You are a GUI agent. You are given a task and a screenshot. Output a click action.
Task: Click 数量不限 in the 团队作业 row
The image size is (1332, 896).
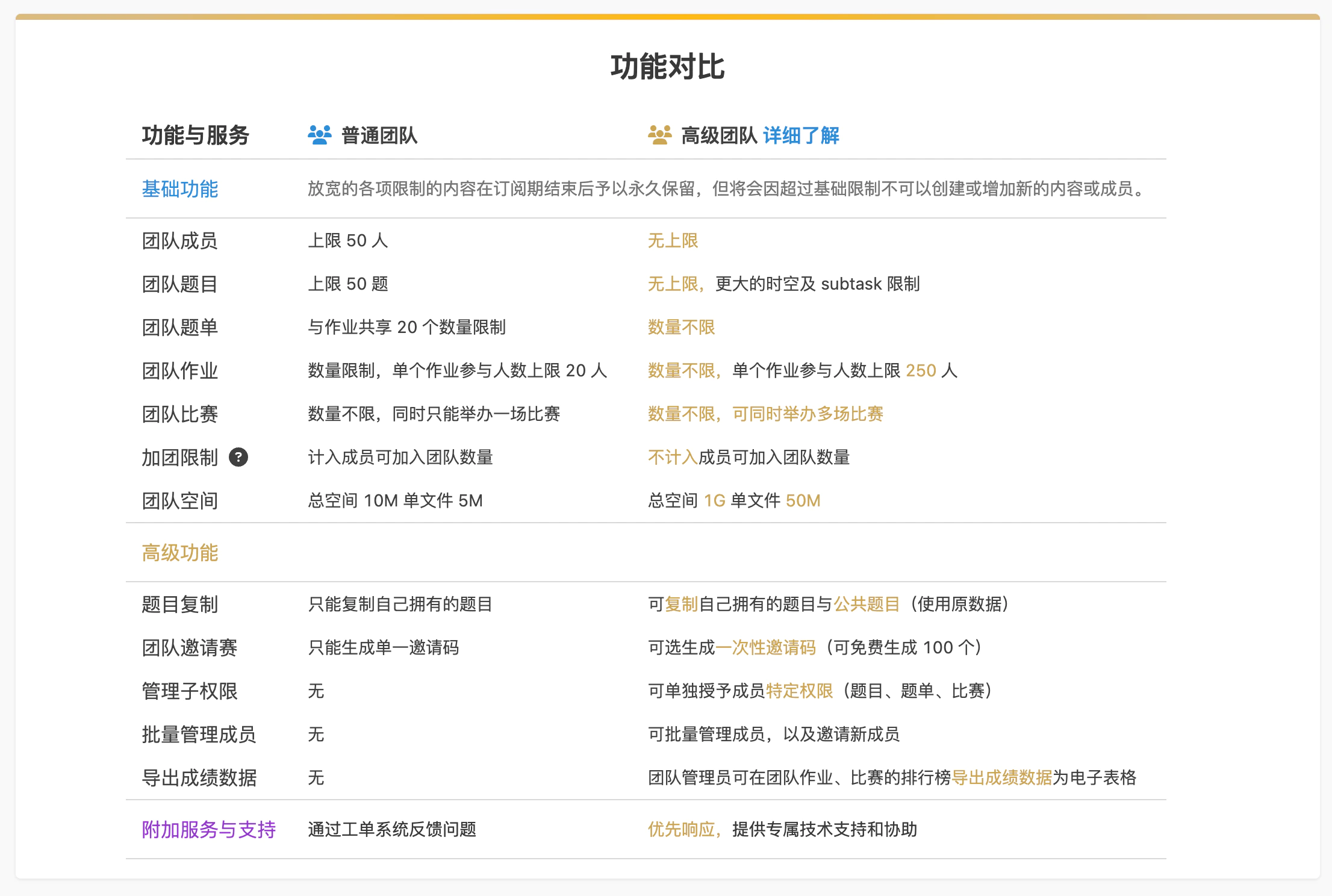tap(680, 370)
